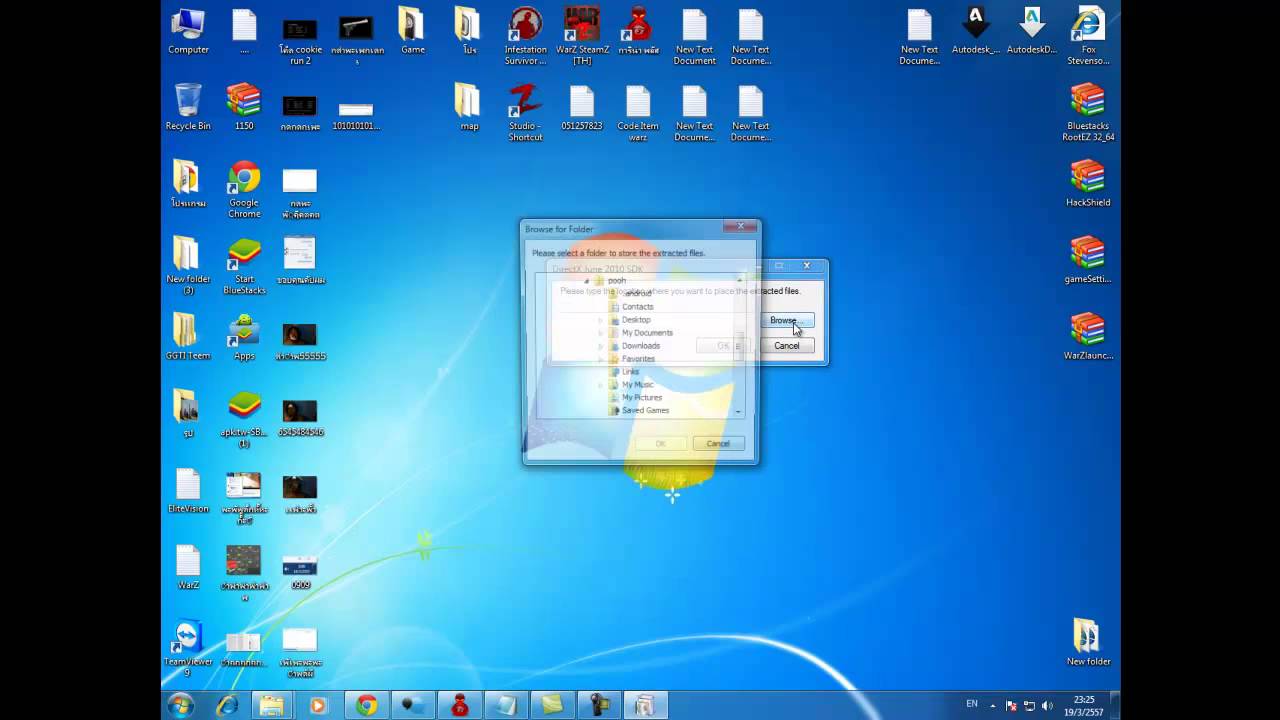Select Saved Games in the folder tree

pyautogui.click(x=645, y=411)
